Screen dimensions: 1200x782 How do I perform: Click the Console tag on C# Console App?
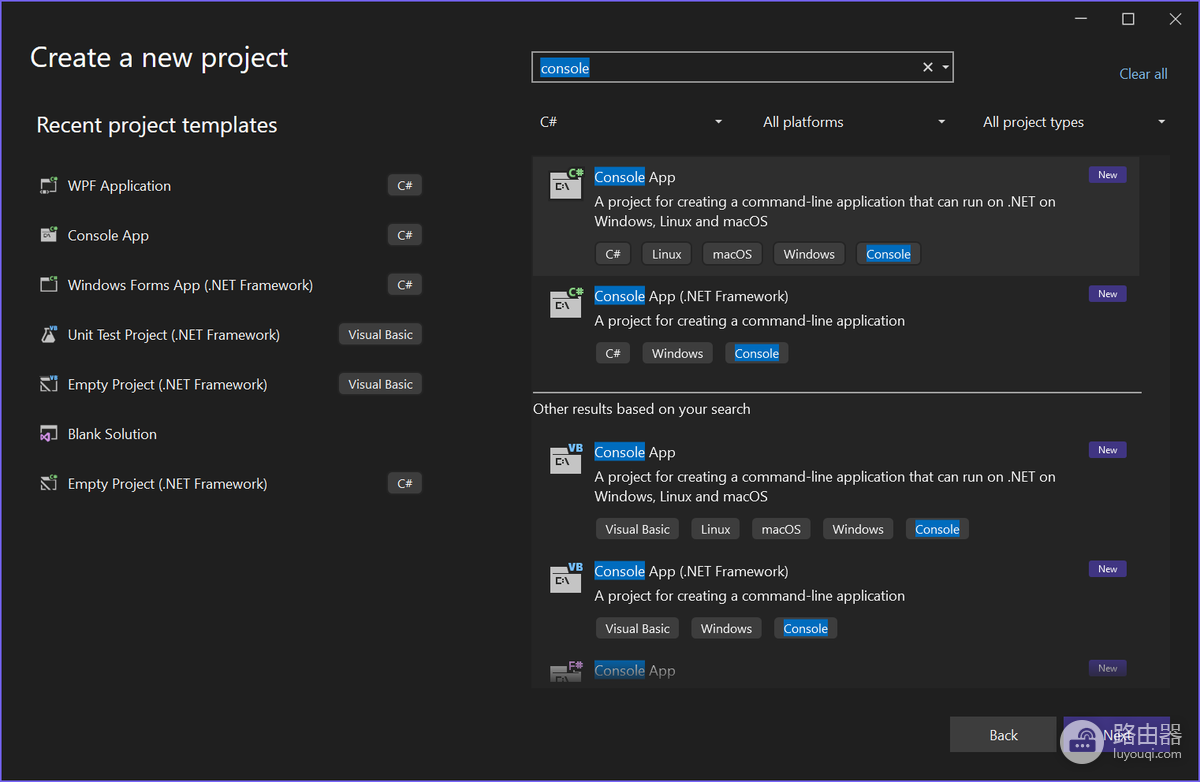(x=888, y=254)
